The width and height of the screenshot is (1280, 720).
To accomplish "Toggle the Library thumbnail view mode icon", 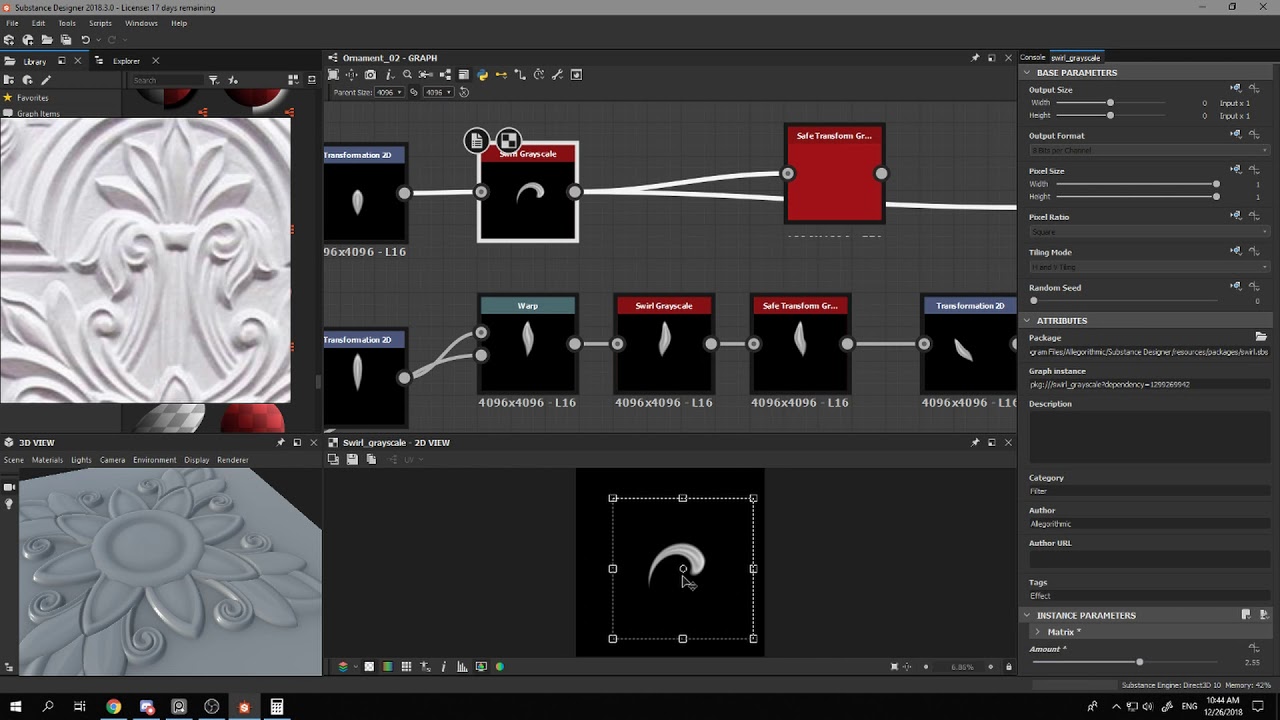I will [293, 80].
